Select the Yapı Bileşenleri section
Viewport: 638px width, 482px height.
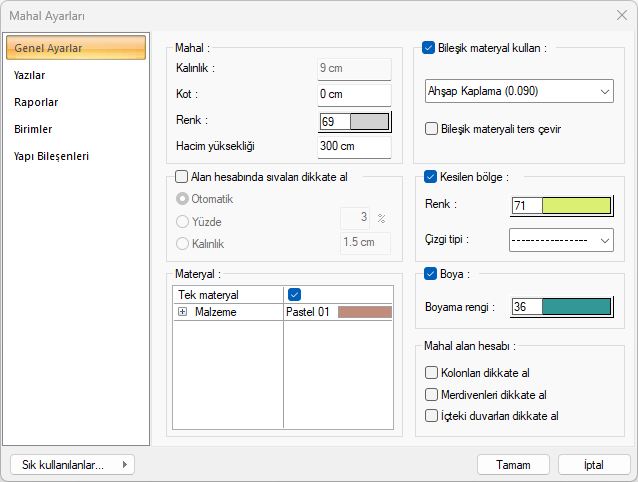point(51,156)
